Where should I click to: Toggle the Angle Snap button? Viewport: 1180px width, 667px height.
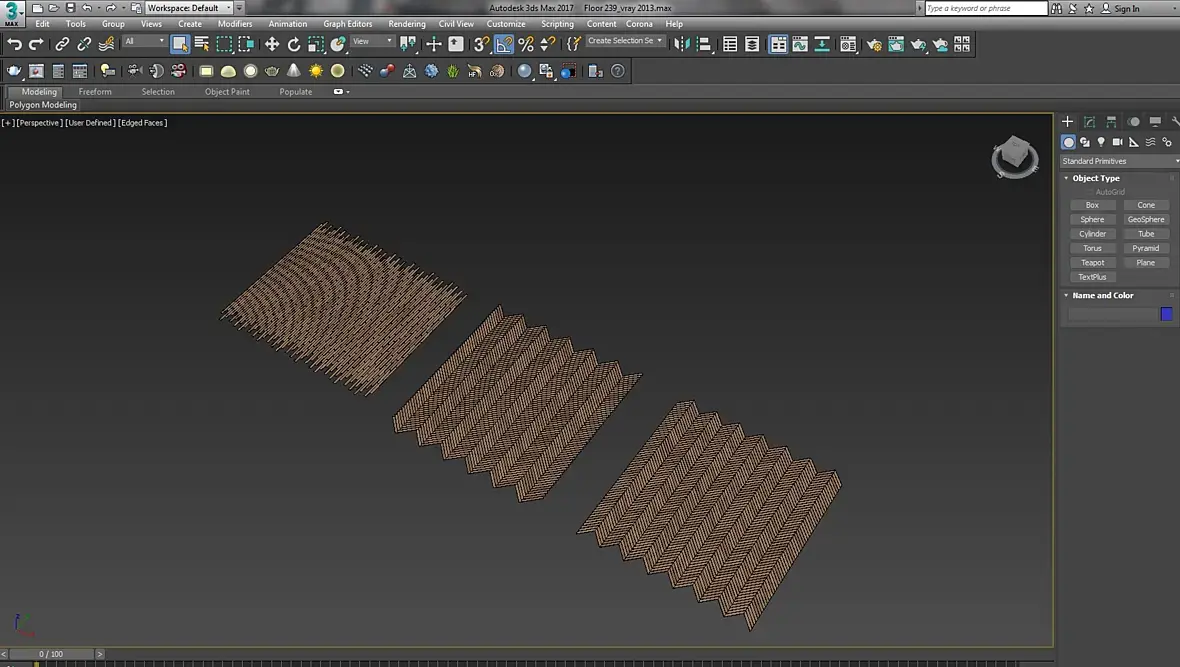point(504,44)
